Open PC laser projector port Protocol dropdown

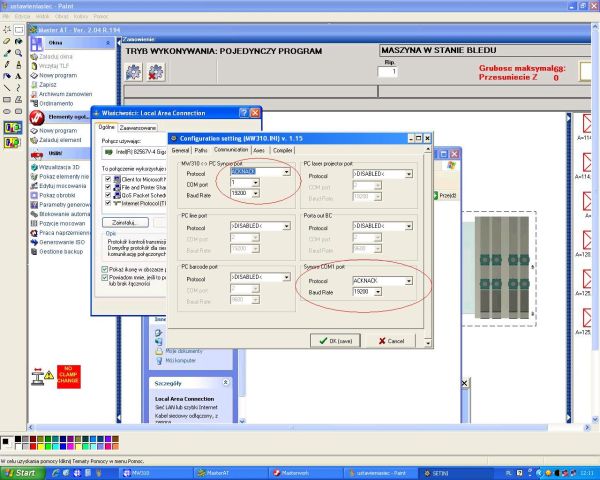(409, 175)
